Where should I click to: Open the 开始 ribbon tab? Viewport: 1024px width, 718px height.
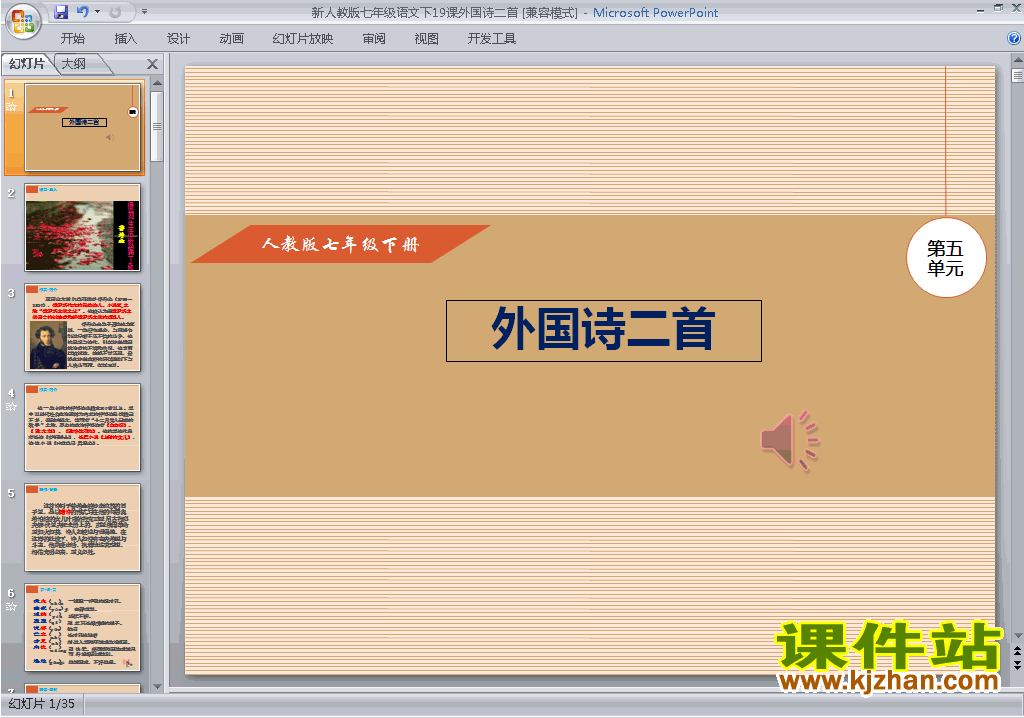pyautogui.click(x=72, y=39)
